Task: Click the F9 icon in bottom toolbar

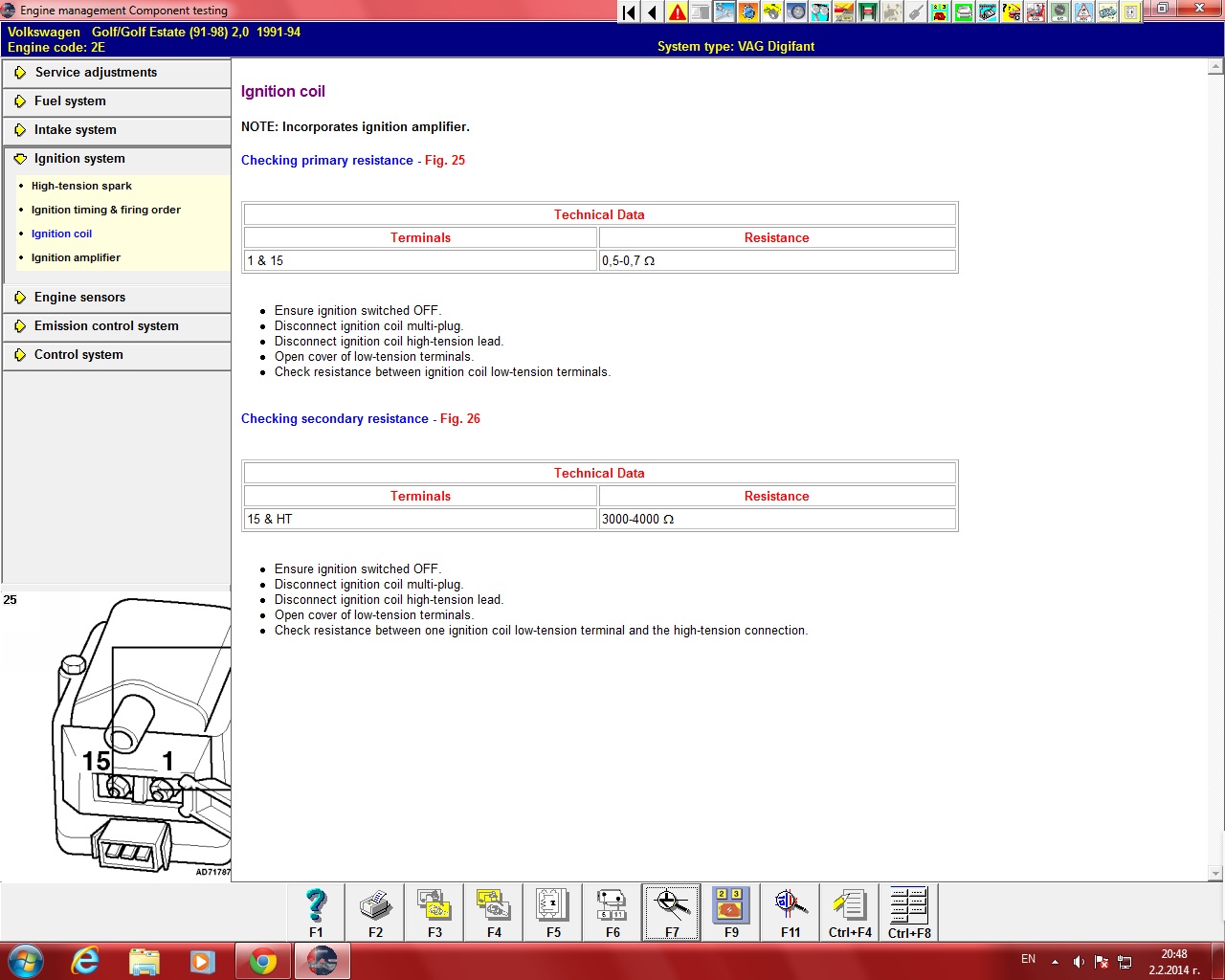Action: pyautogui.click(x=731, y=911)
